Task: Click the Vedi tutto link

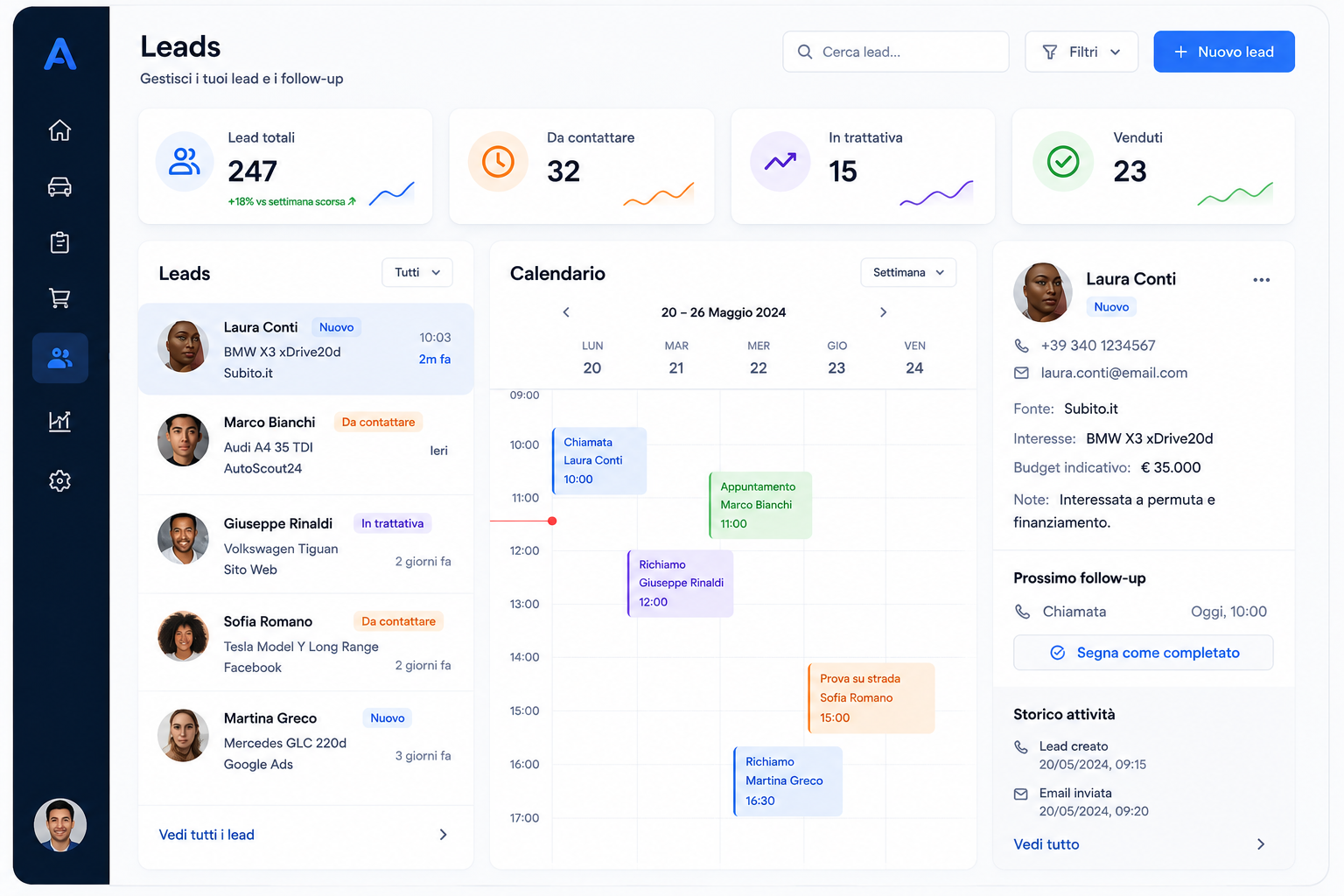Action: click(1046, 844)
